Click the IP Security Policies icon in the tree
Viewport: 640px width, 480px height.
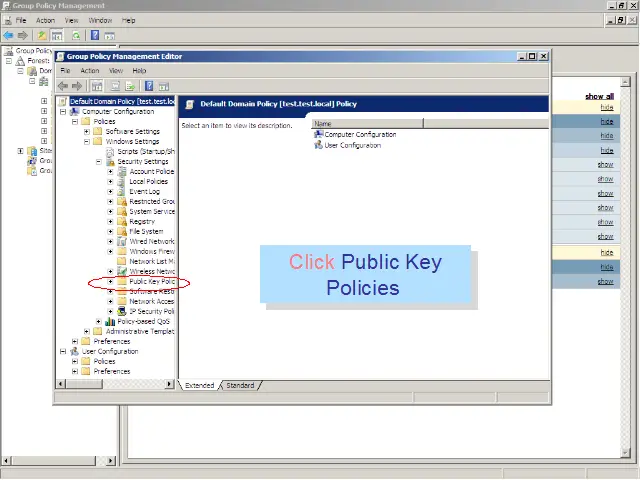click(122, 311)
